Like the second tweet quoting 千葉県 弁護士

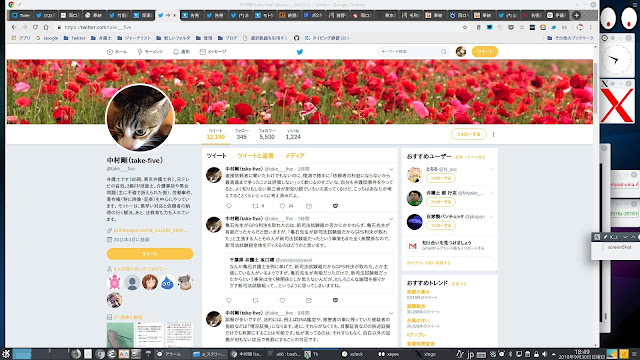pyautogui.click(x=282, y=300)
